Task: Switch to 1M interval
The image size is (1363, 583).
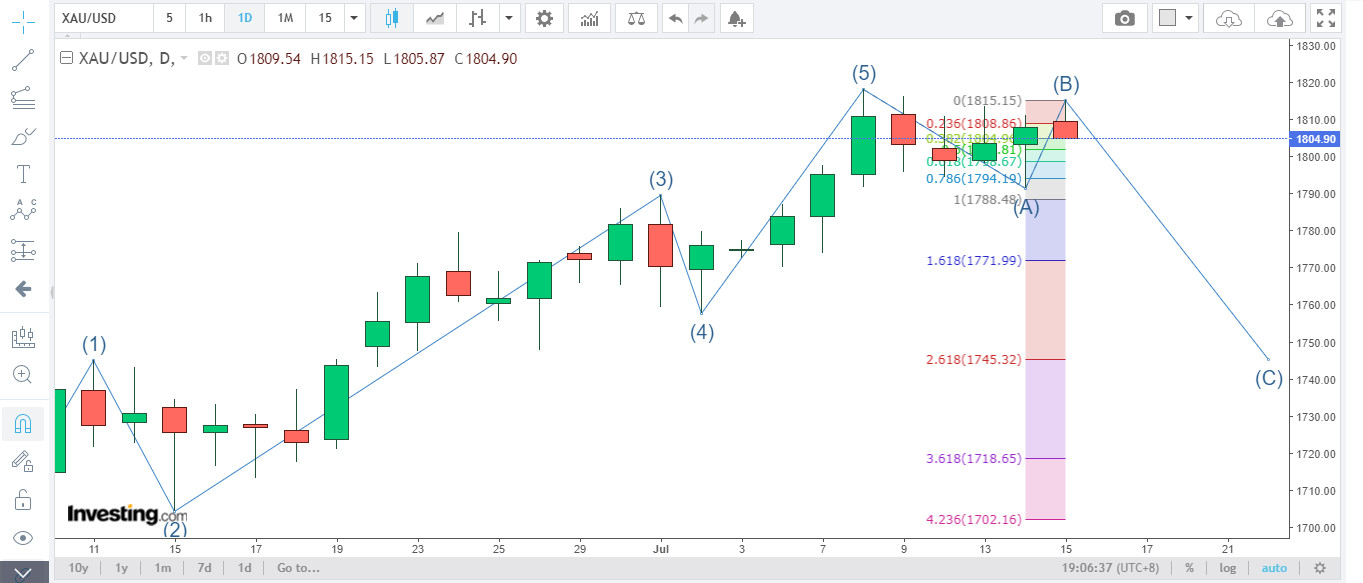Action: 285,18
